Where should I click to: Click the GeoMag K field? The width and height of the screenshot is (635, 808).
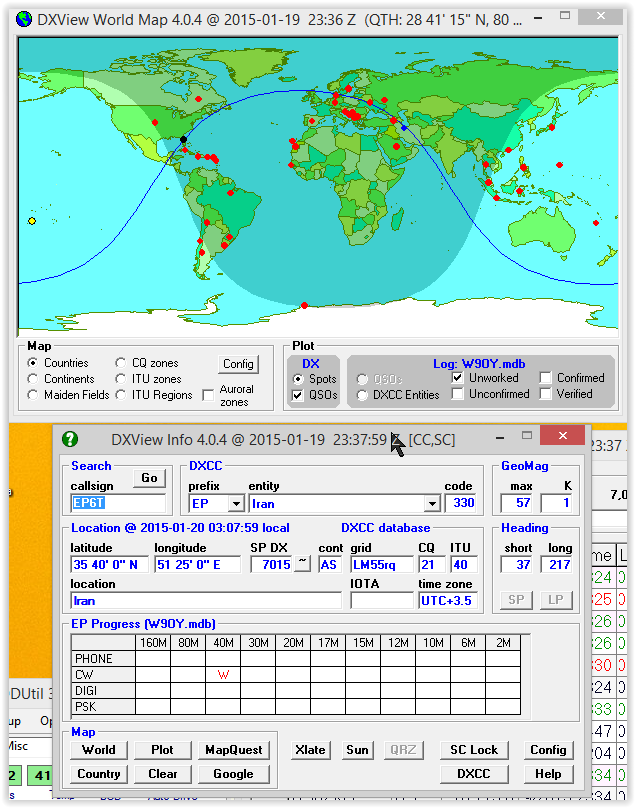point(557,503)
